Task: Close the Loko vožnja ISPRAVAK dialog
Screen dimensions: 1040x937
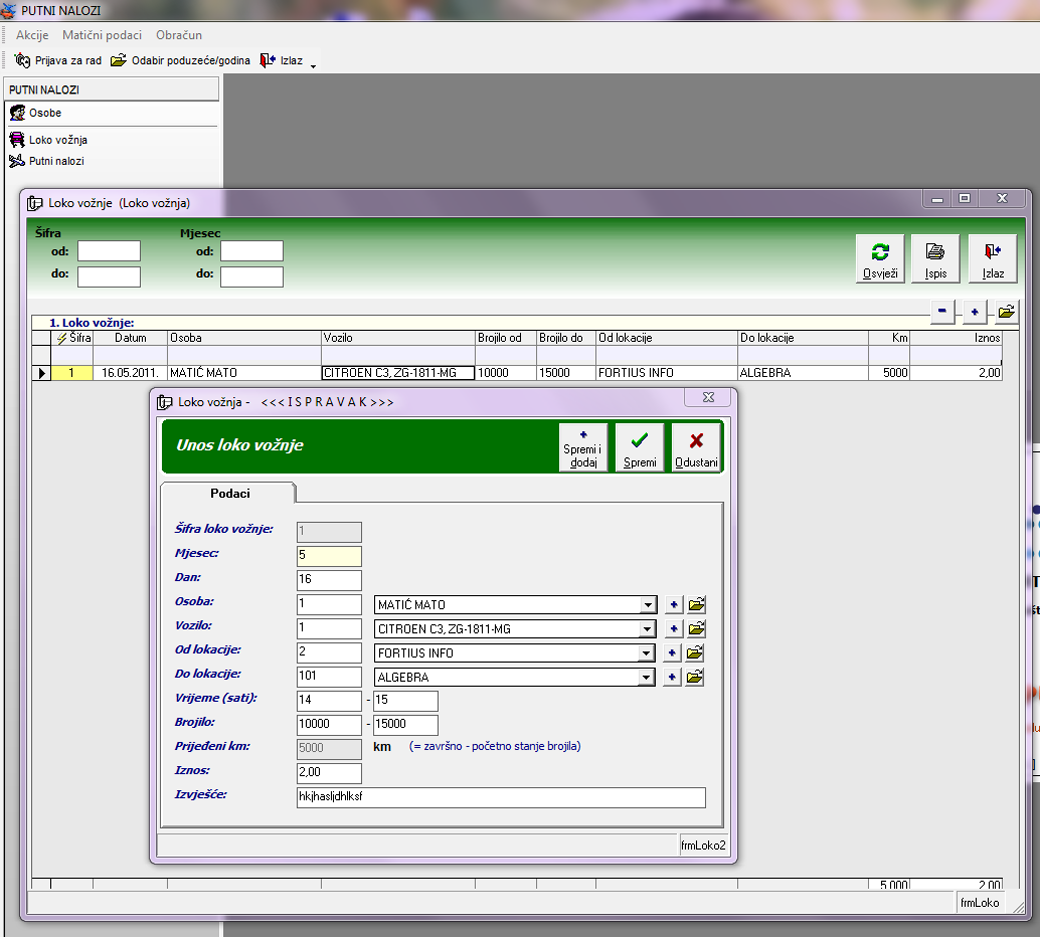Action: point(708,397)
